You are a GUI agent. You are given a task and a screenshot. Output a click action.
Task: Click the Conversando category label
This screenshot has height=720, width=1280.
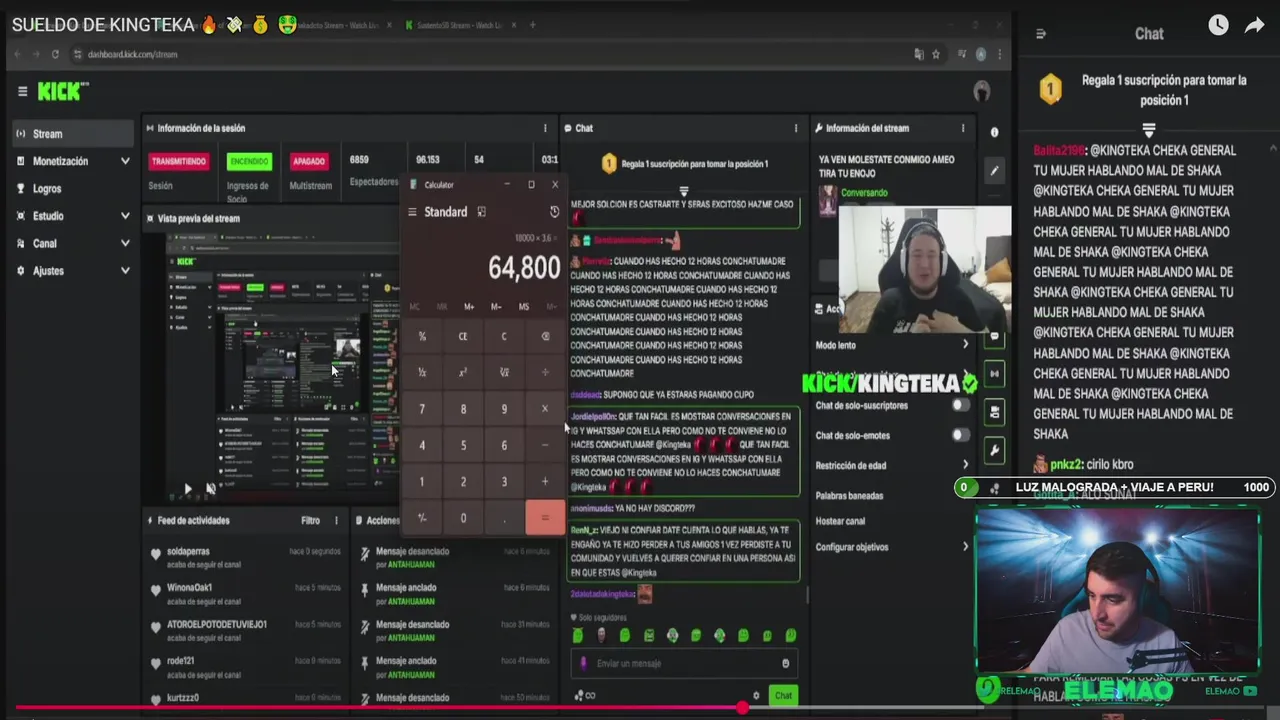864,193
